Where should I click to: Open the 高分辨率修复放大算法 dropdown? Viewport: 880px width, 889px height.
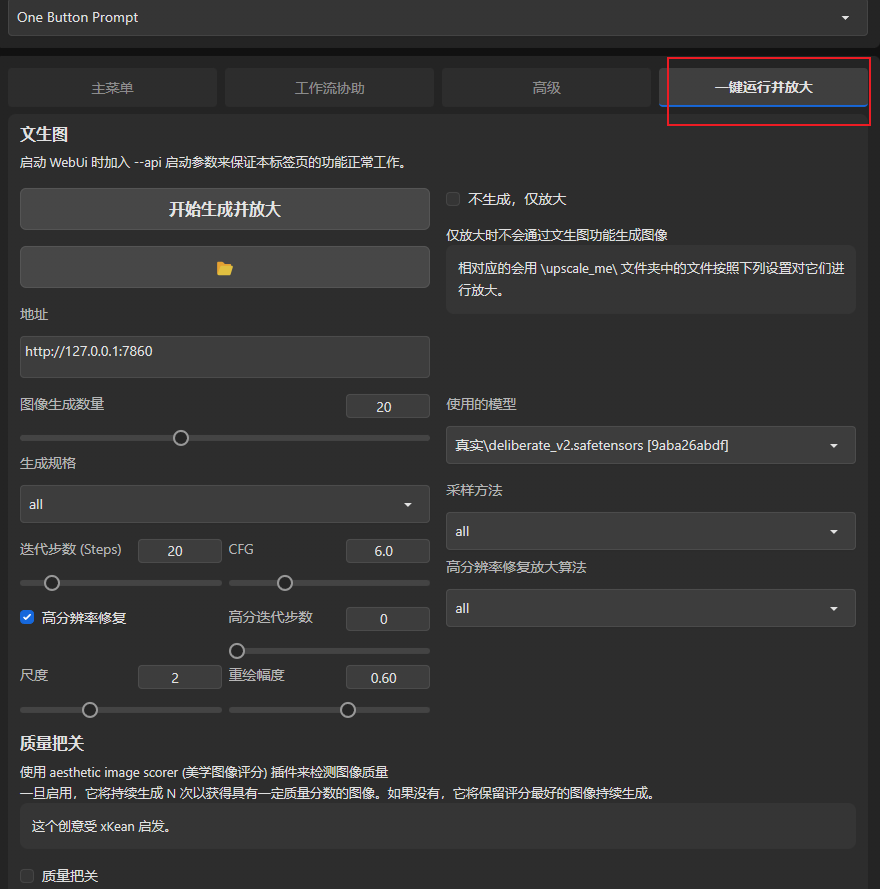[x=651, y=608]
